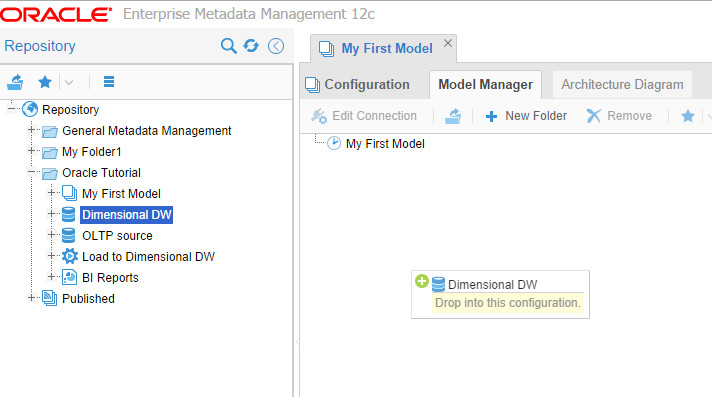Select My Folder1 in the tree
The width and height of the screenshot is (712, 397).
(x=92, y=152)
